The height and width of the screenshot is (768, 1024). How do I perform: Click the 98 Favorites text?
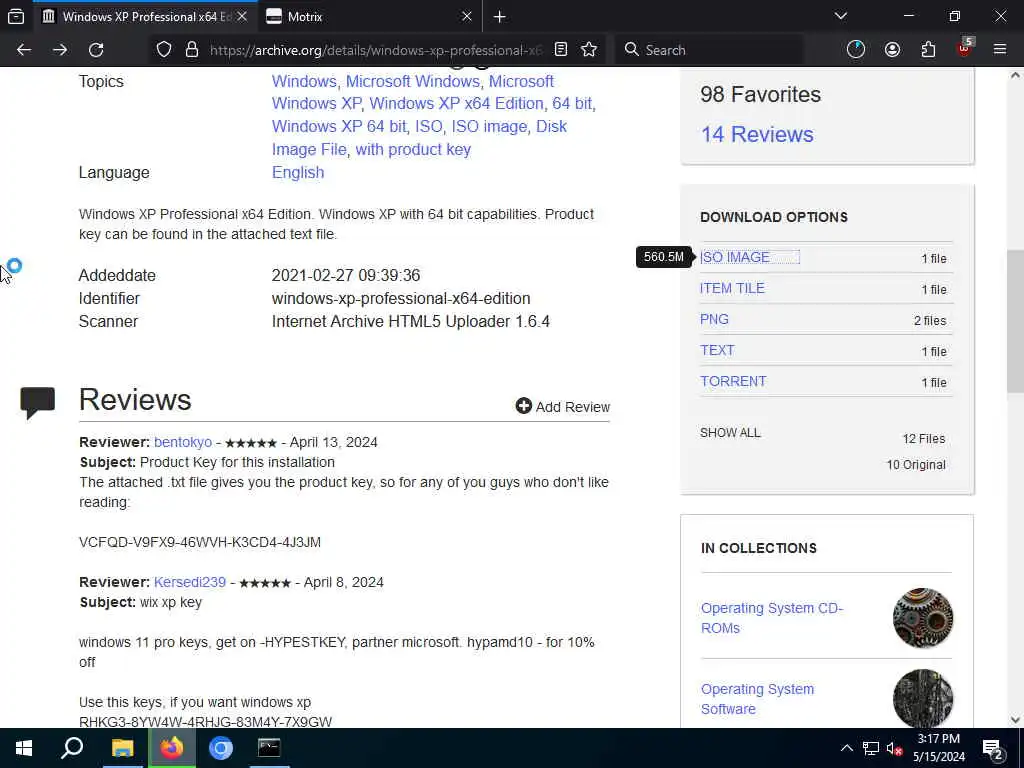point(760,95)
